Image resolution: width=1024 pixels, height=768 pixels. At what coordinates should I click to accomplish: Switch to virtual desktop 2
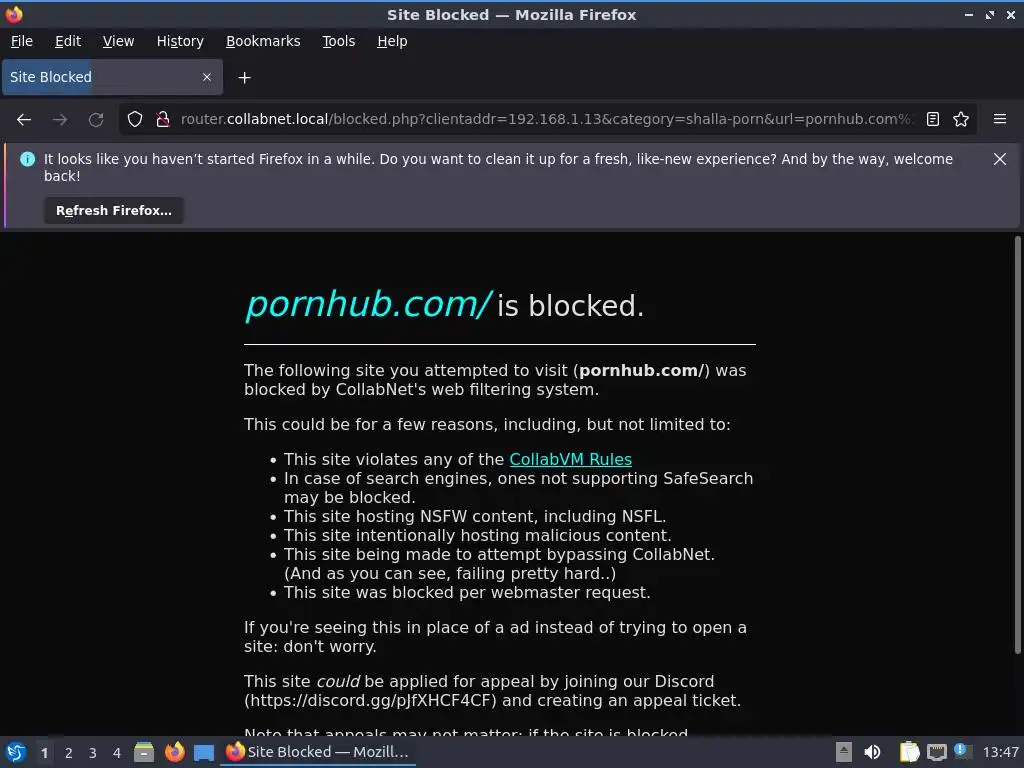tap(69, 753)
